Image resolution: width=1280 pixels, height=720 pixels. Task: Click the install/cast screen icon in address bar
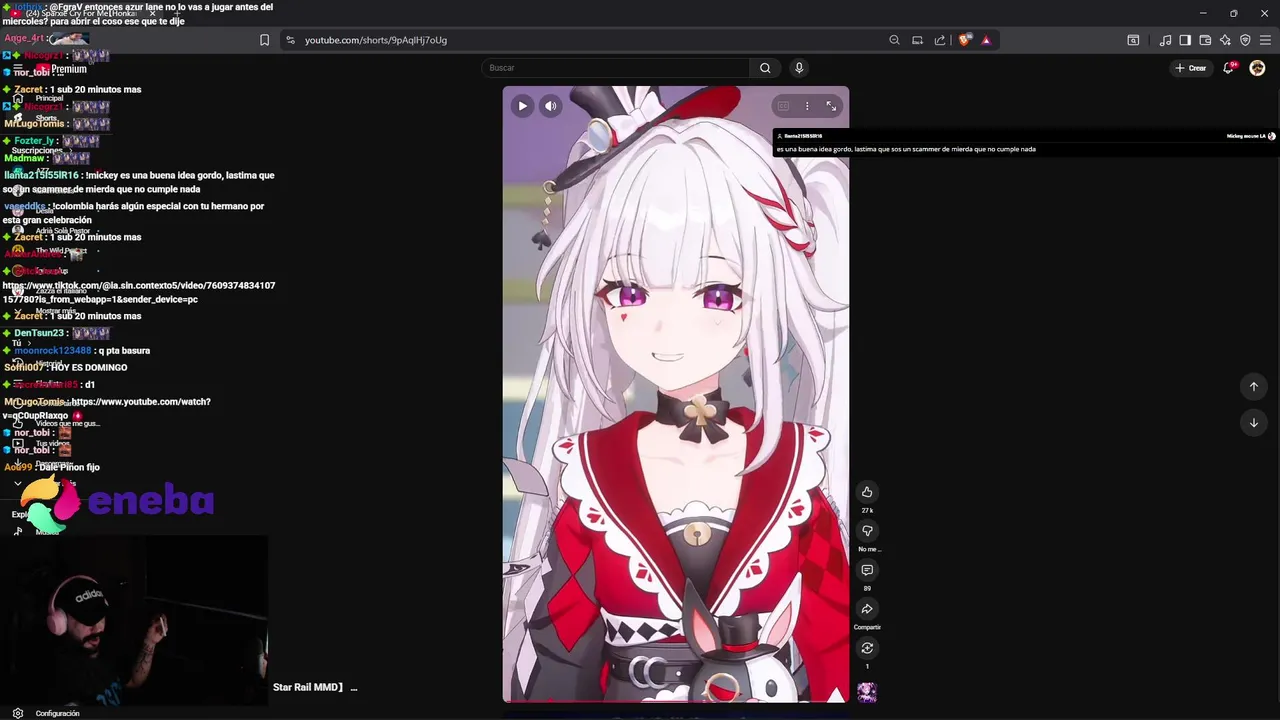pyautogui.click(x=917, y=40)
